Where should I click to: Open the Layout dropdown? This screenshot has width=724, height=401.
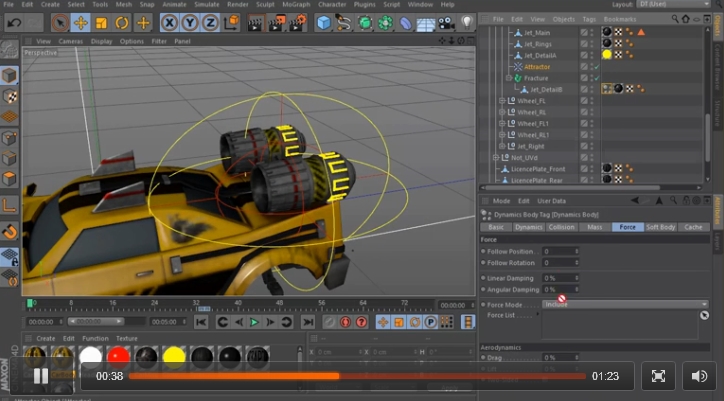tap(673, 4)
